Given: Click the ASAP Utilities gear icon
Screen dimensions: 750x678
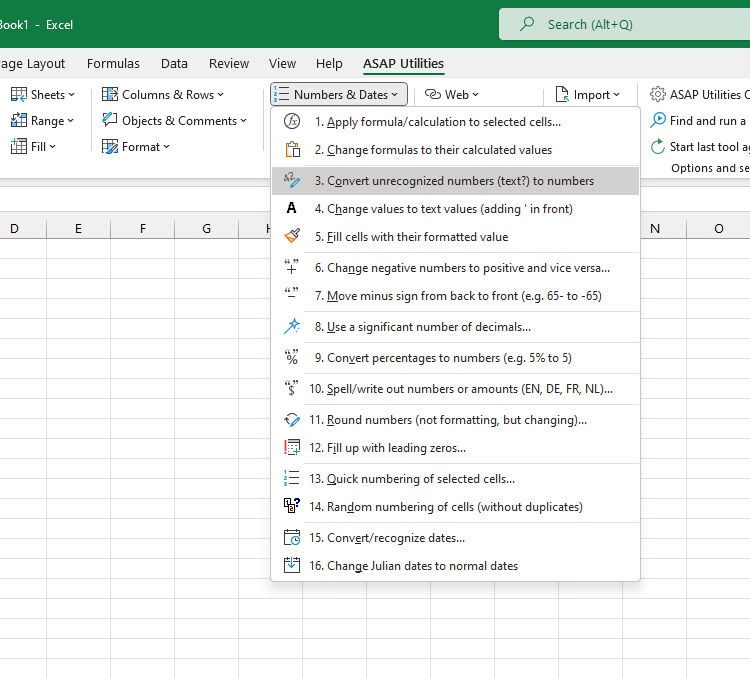Looking at the screenshot, I should click(x=658, y=94).
